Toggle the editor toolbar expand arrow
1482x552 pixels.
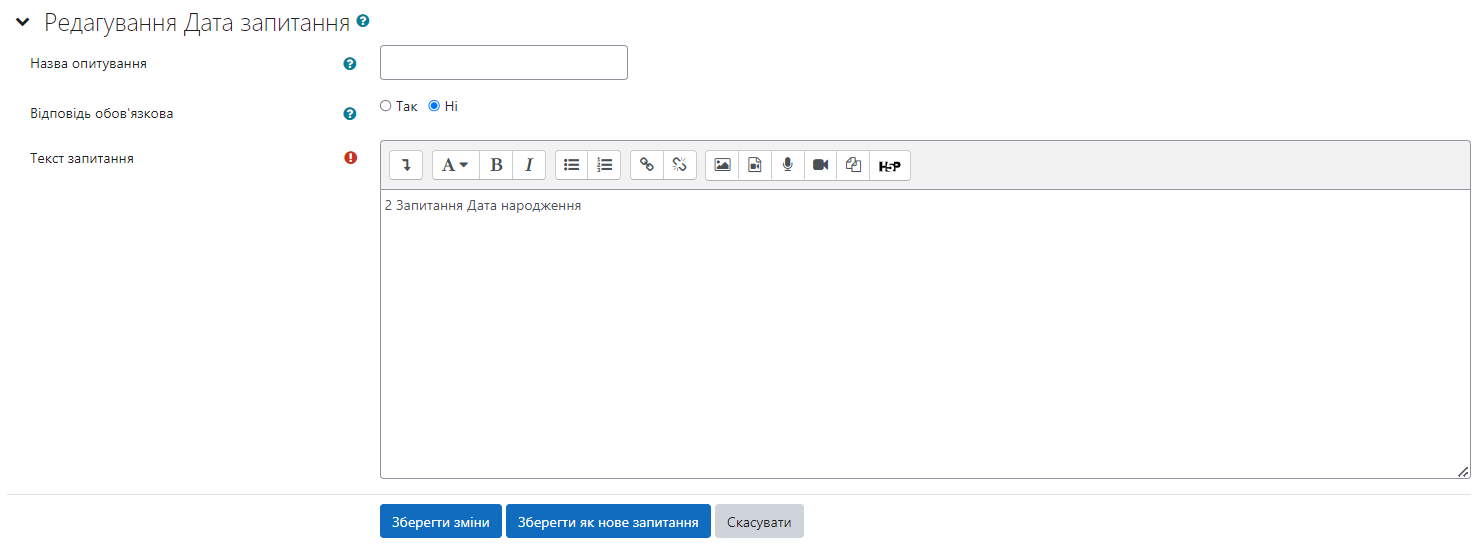(x=406, y=165)
